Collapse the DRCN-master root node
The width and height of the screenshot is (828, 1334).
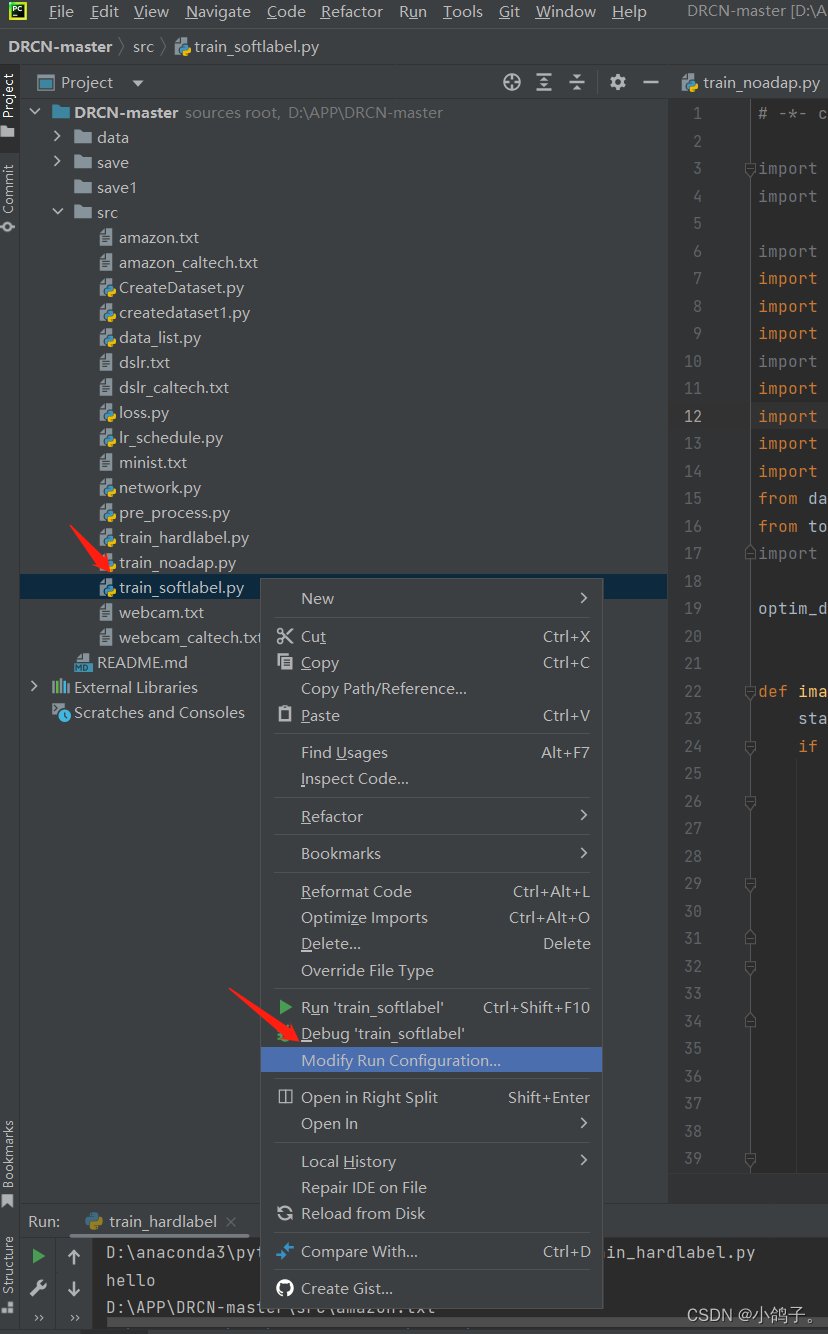point(36,112)
